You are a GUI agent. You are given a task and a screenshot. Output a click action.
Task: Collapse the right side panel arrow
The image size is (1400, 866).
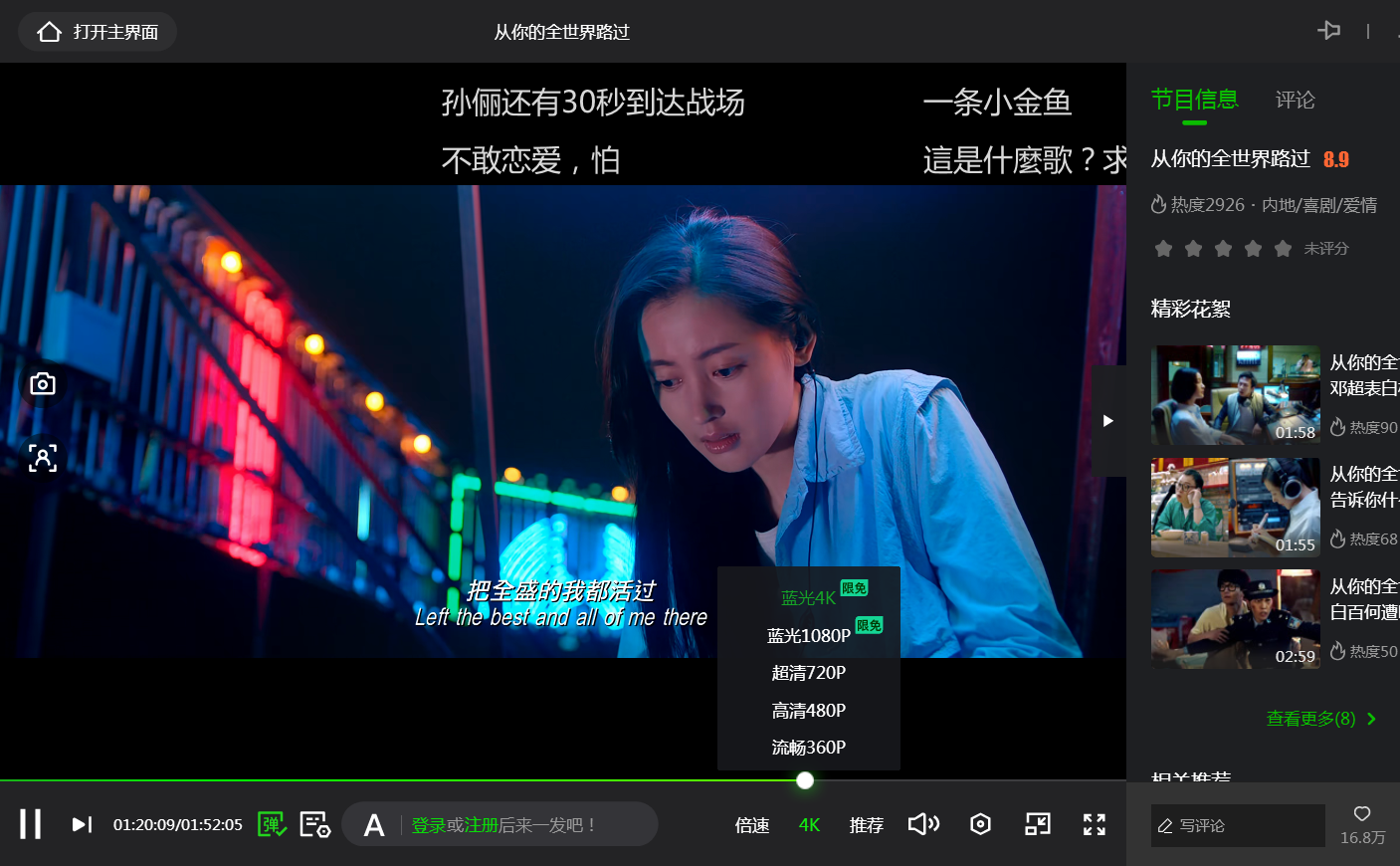pos(1108,421)
